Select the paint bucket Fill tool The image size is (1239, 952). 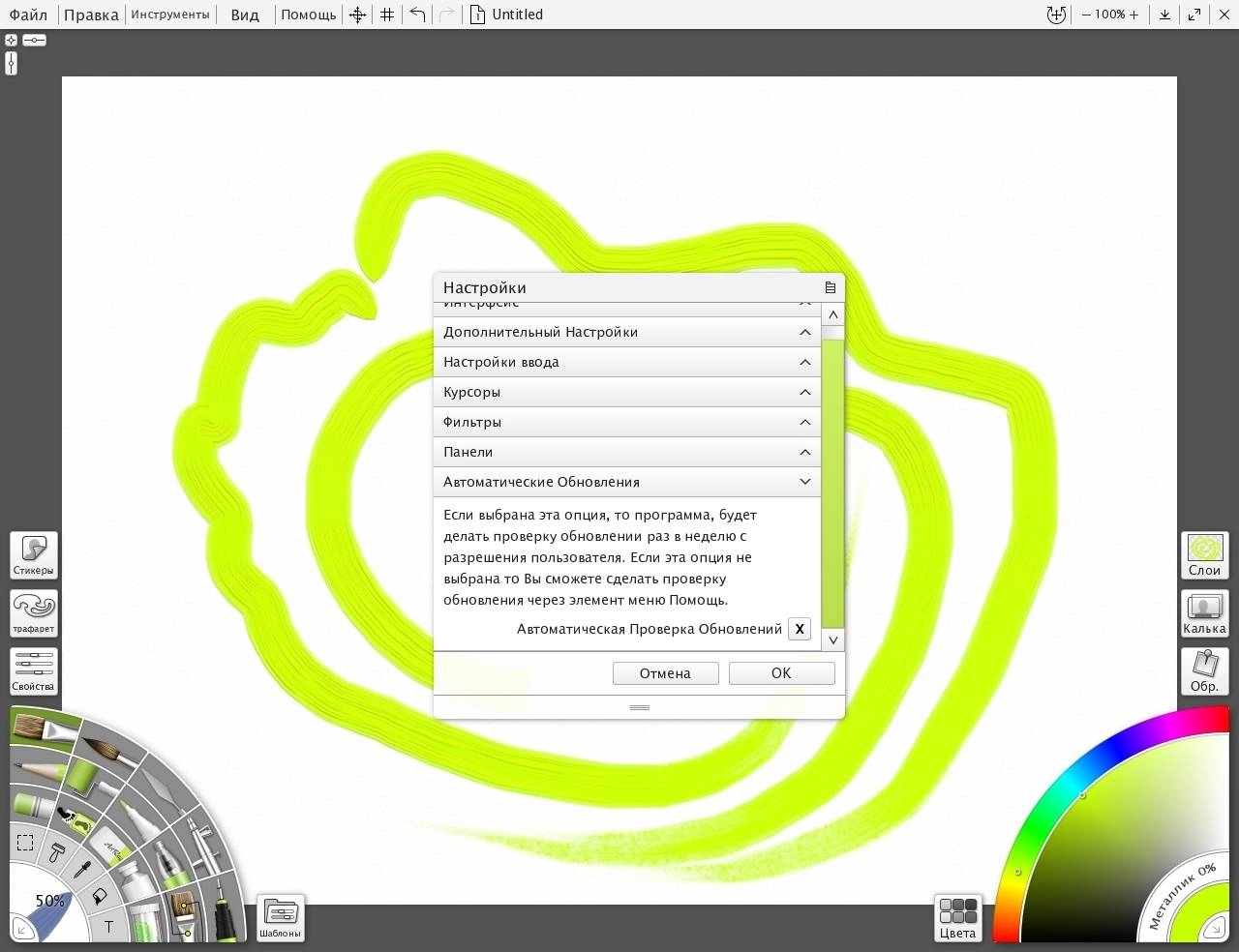coord(100,896)
